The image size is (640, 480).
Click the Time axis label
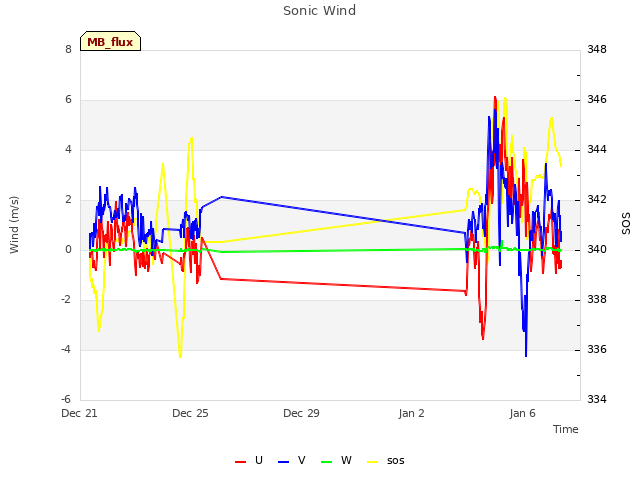point(566,429)
